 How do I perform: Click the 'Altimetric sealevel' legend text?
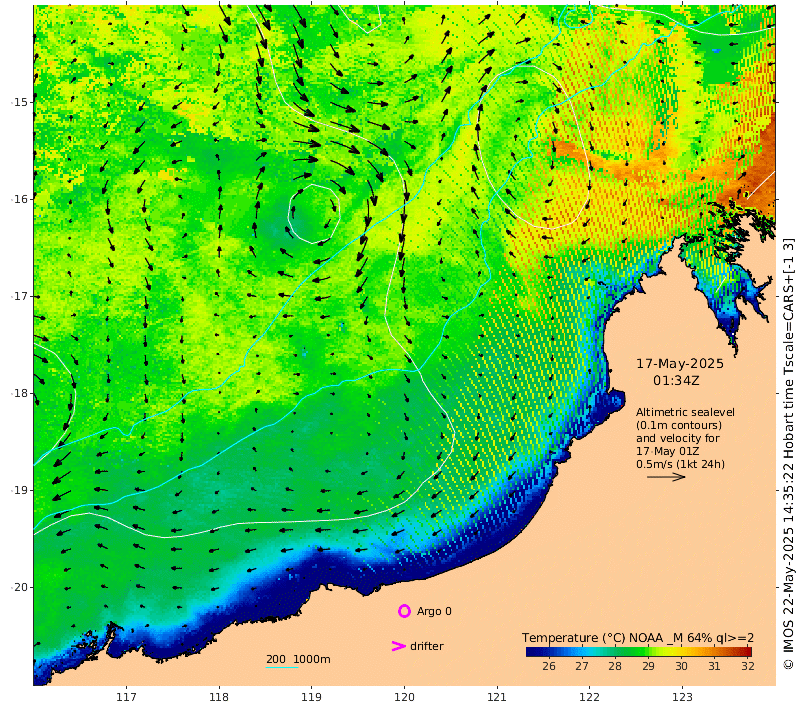(685, 412)
